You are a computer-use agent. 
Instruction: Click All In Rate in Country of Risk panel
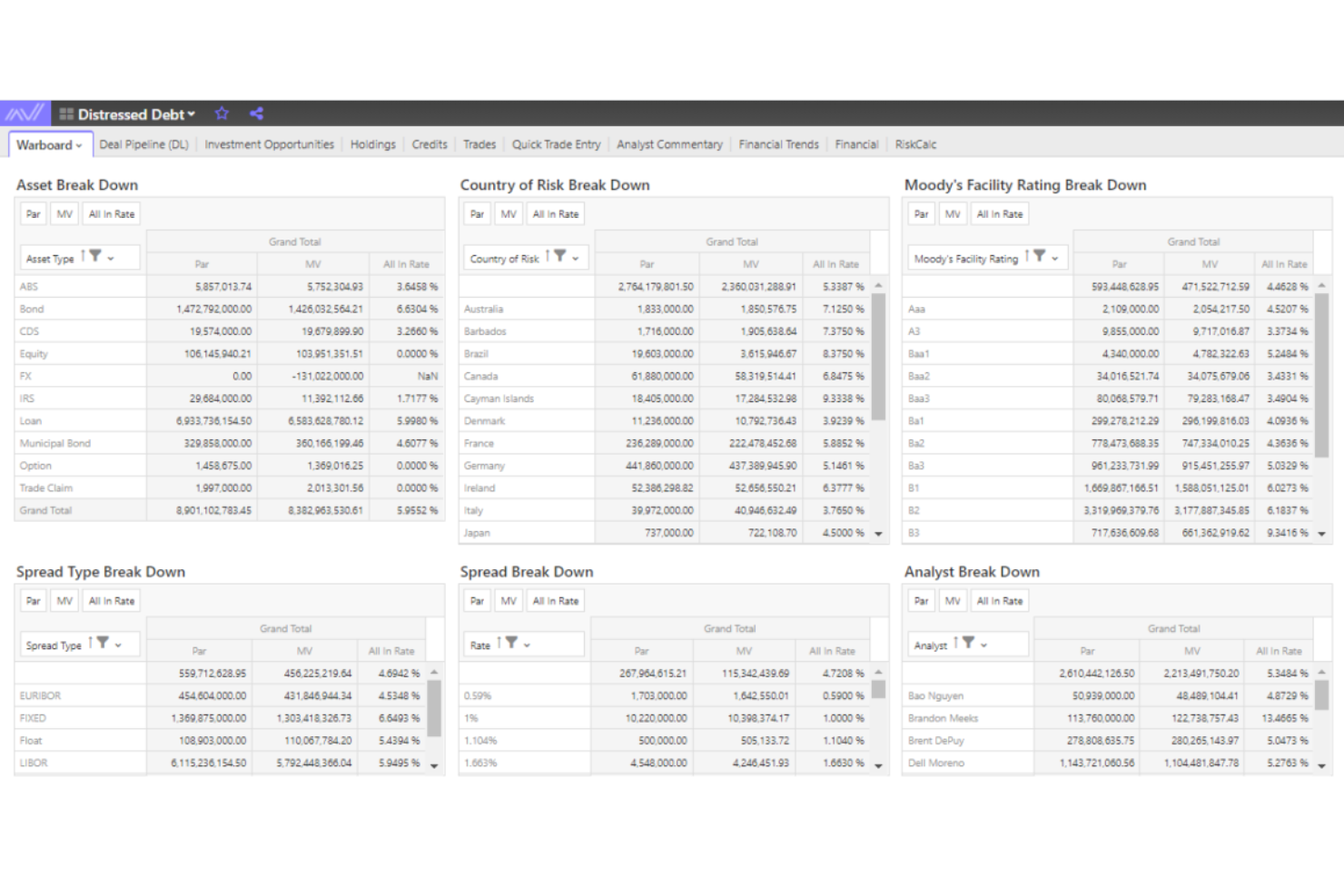click(x=556, y=214)
